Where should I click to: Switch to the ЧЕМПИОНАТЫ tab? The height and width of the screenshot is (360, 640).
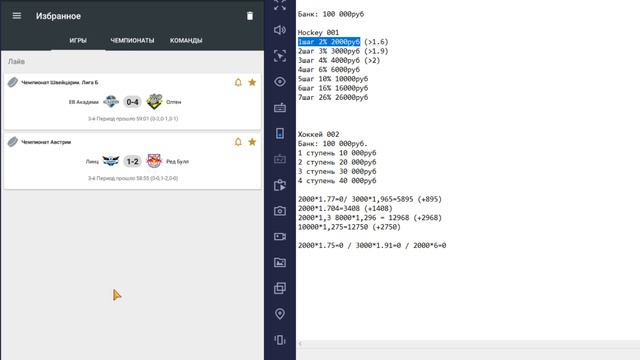pos(132,40)
